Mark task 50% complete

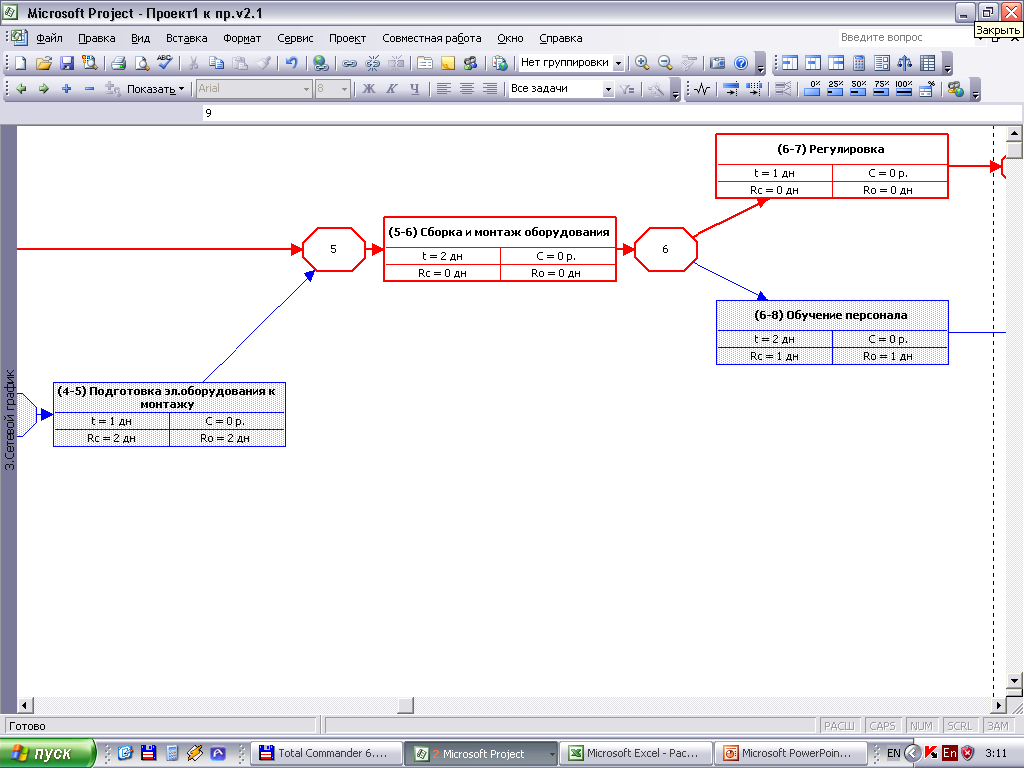(858, 89)
